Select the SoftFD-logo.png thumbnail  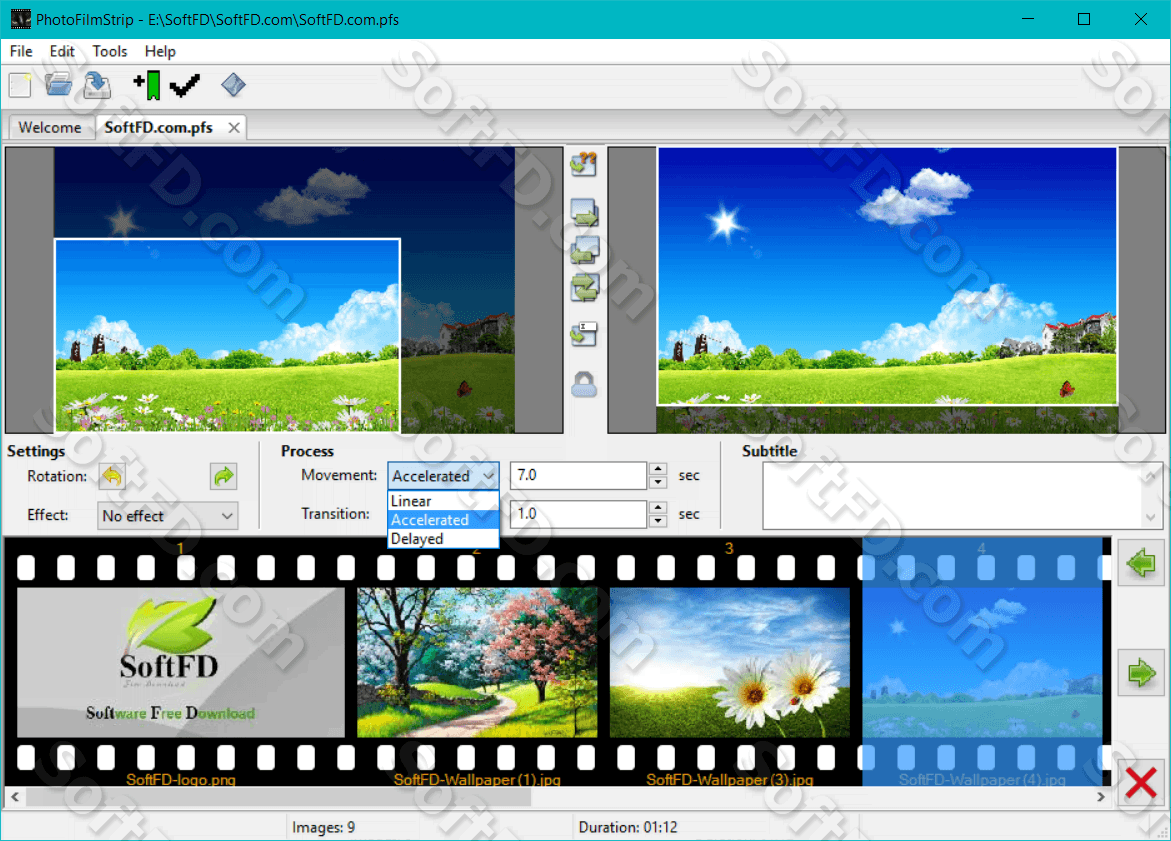click(181, 662)
